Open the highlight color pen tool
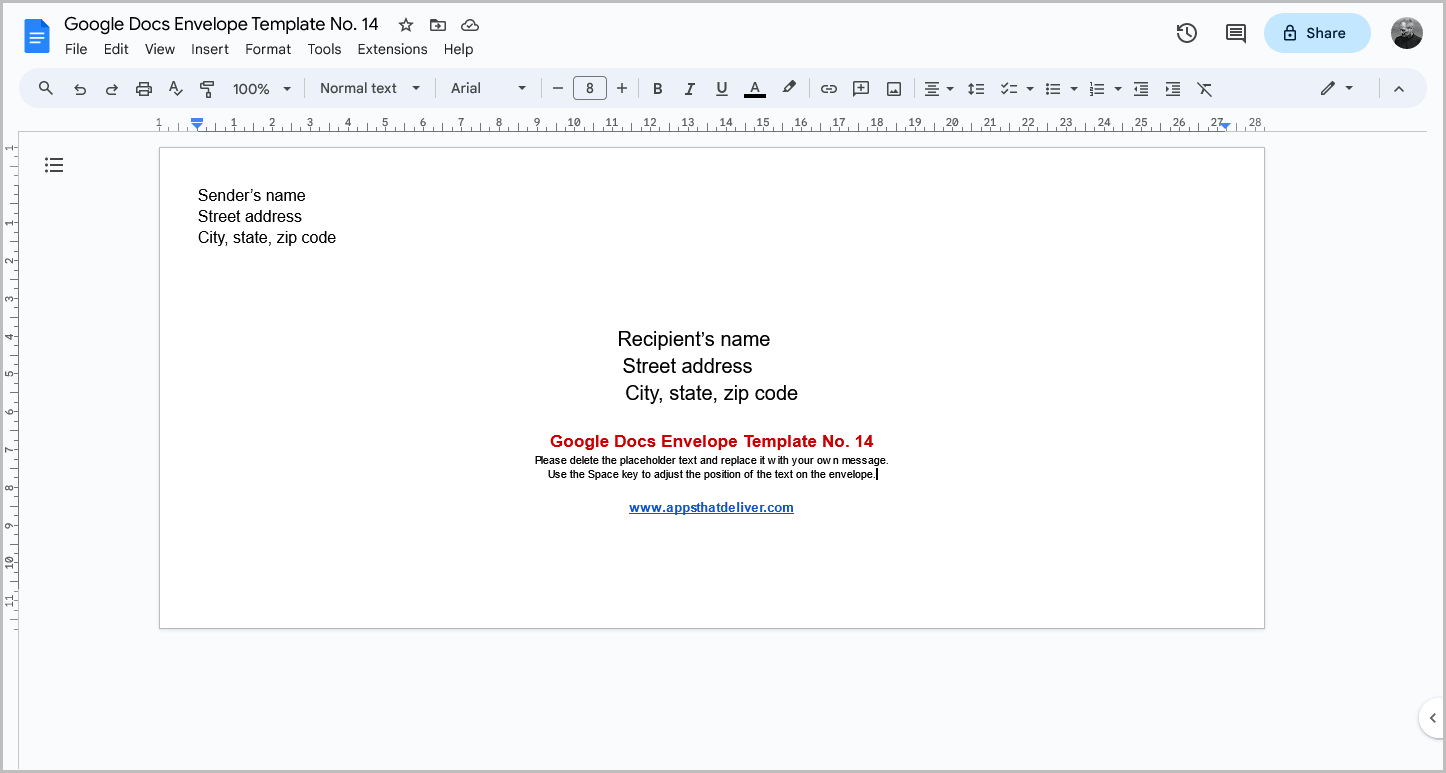 tap(789, 88)
